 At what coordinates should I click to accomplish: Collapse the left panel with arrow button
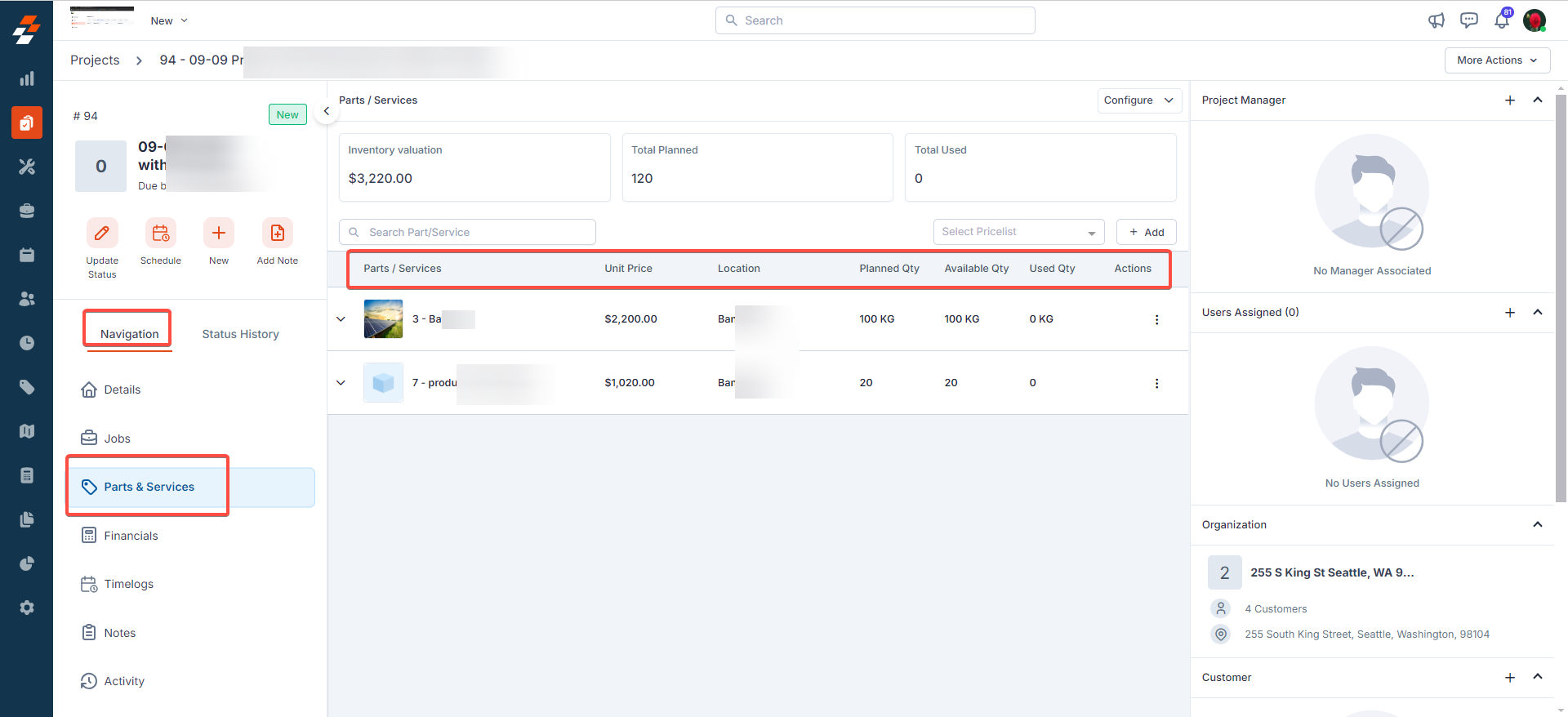click(326, 111)
